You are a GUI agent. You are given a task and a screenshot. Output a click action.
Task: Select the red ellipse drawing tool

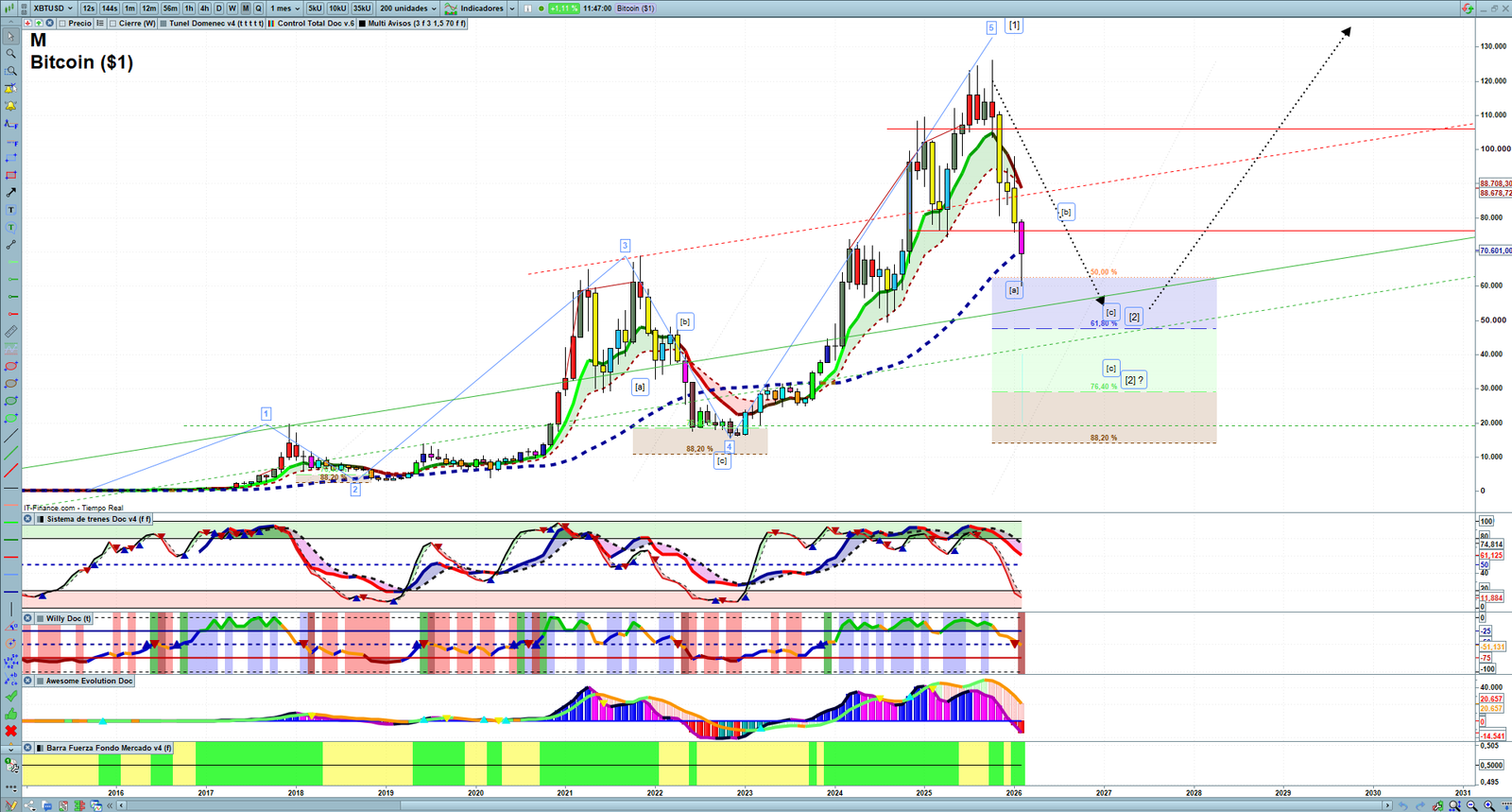pos(11,367)
